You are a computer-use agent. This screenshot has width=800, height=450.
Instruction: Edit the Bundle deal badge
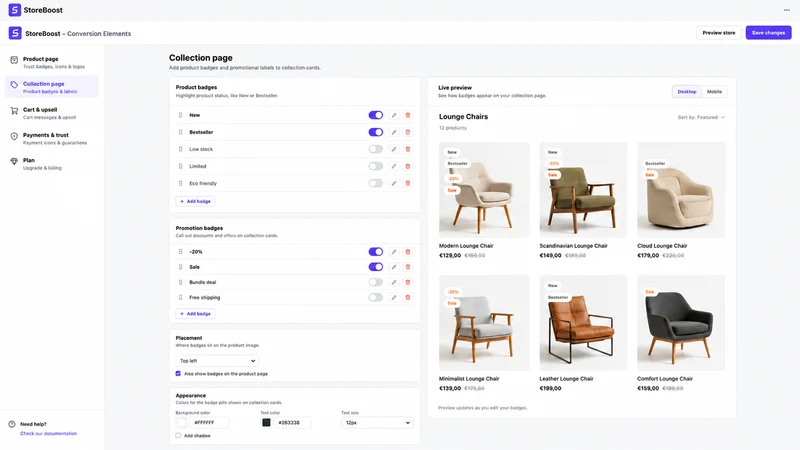393,282
